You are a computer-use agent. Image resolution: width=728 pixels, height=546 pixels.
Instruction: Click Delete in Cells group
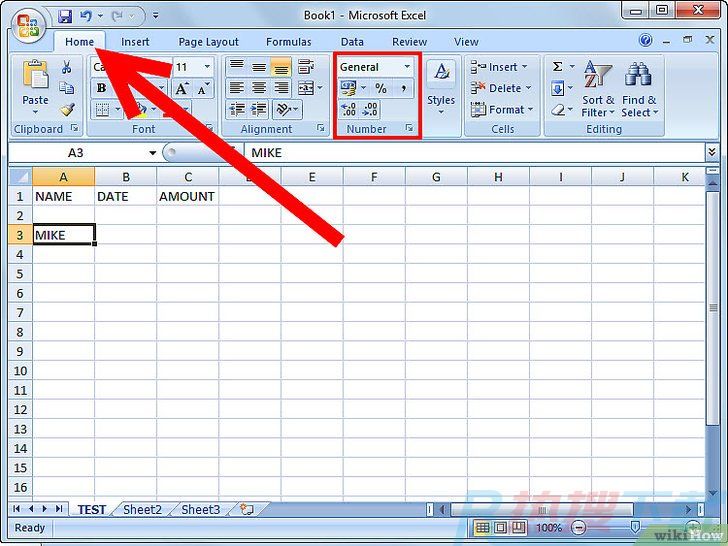click(501, 88)
